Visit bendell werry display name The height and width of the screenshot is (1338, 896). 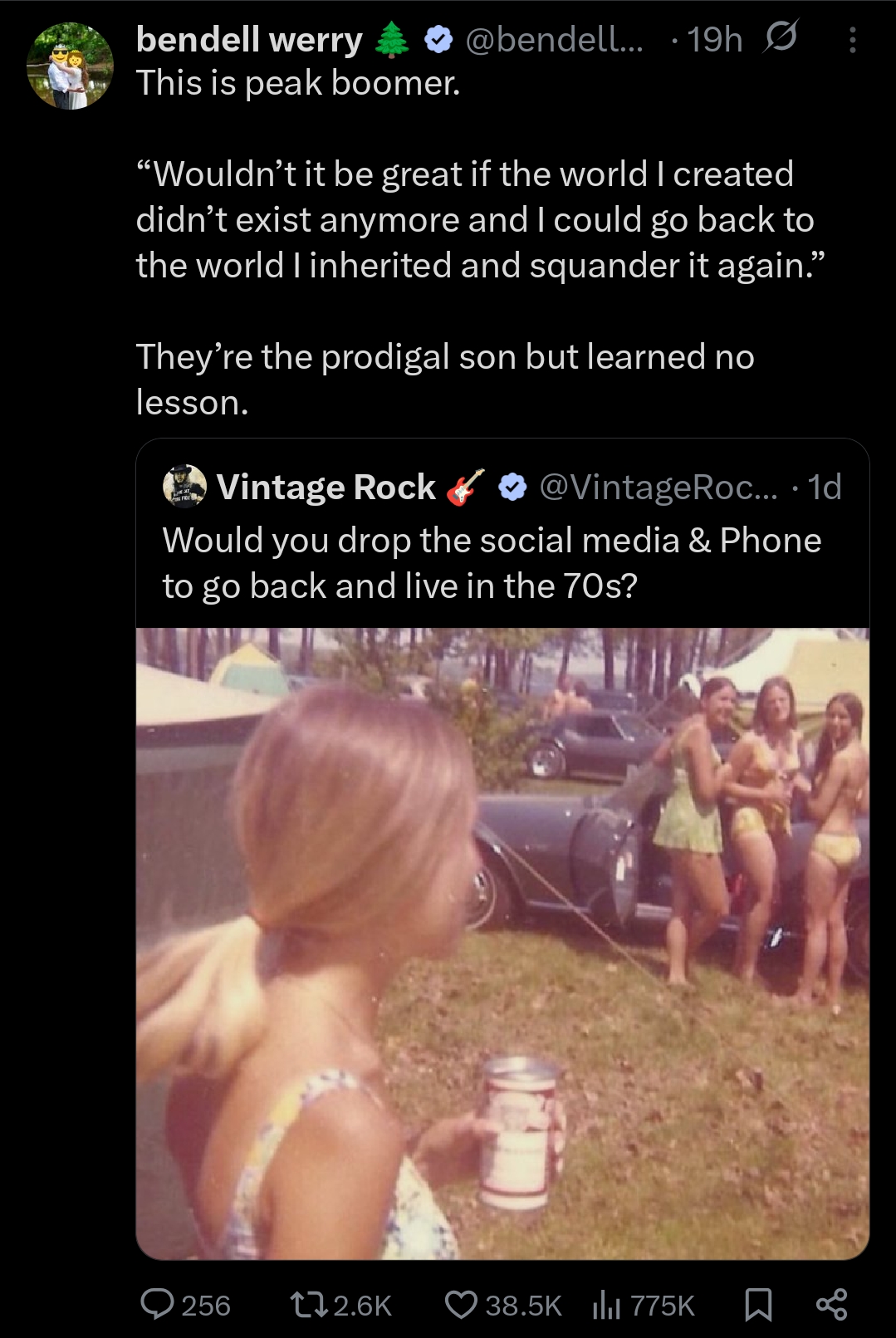(249, 39)
